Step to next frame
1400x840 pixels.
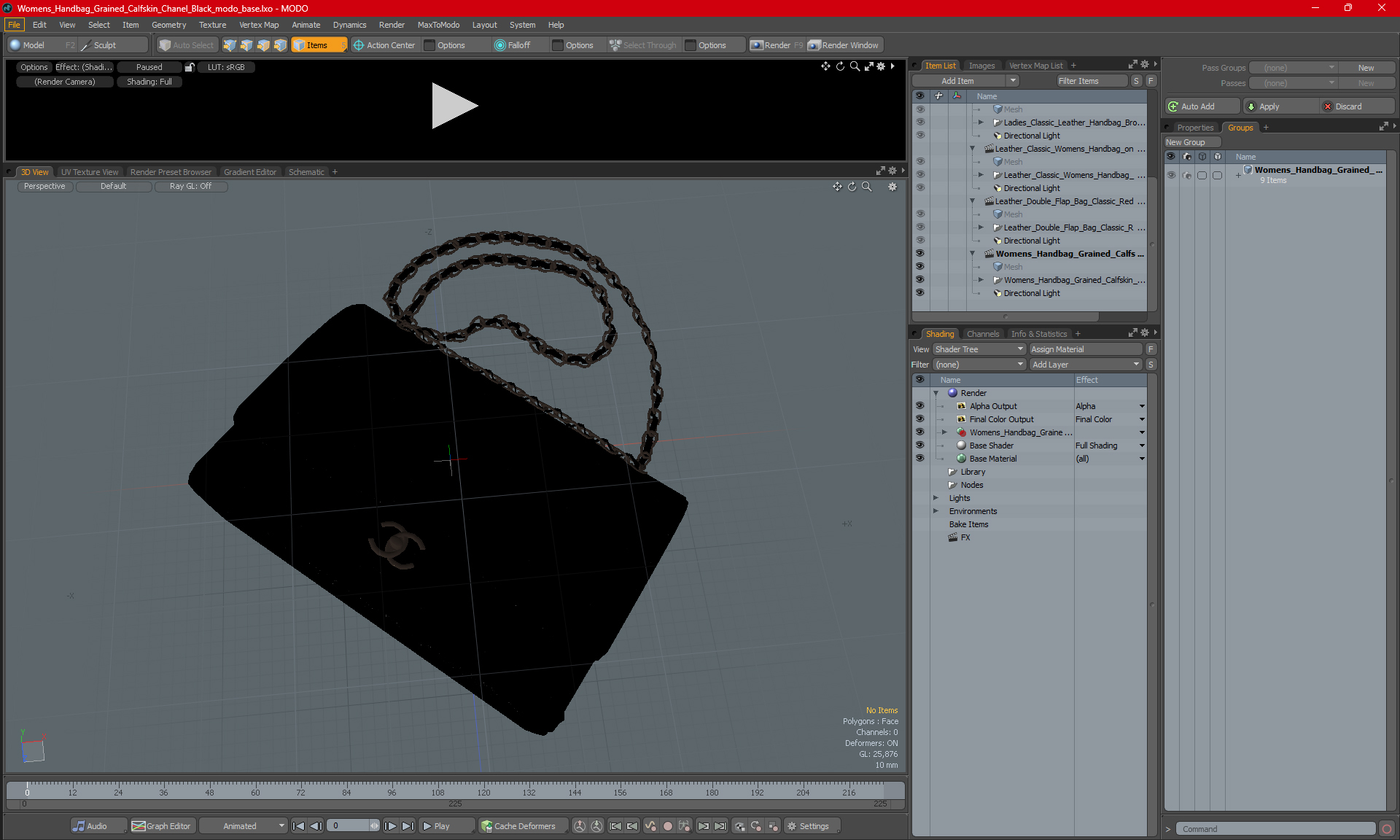coord(391,826)
